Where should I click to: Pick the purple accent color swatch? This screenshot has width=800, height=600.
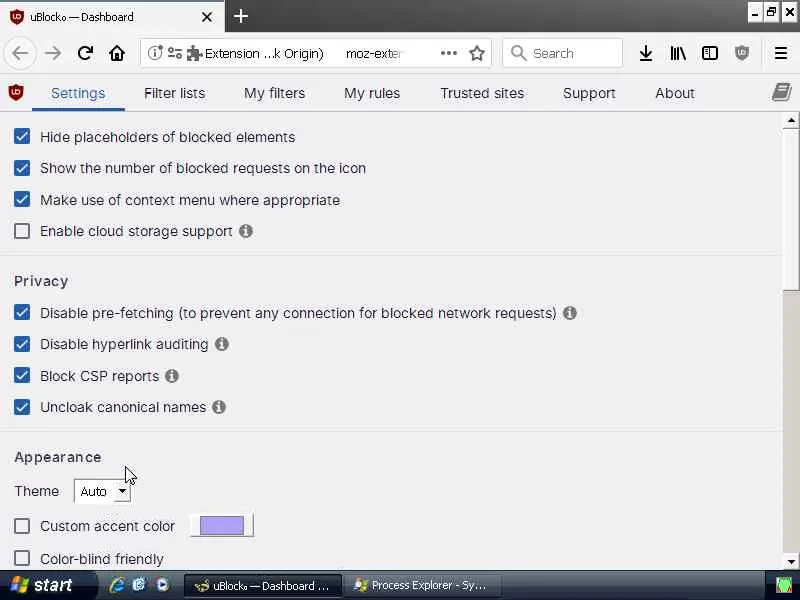pos(221,526)
